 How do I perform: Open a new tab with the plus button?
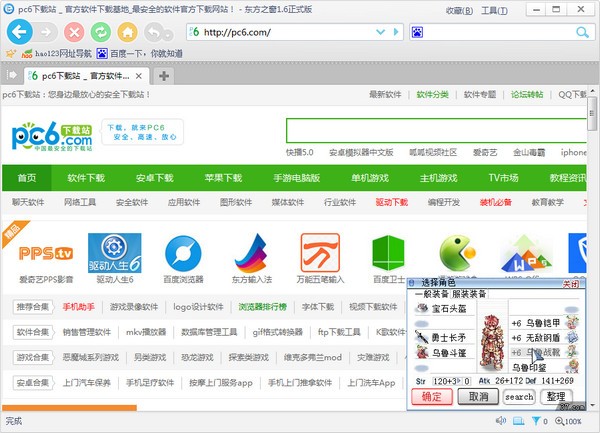(x=164, y=76)
